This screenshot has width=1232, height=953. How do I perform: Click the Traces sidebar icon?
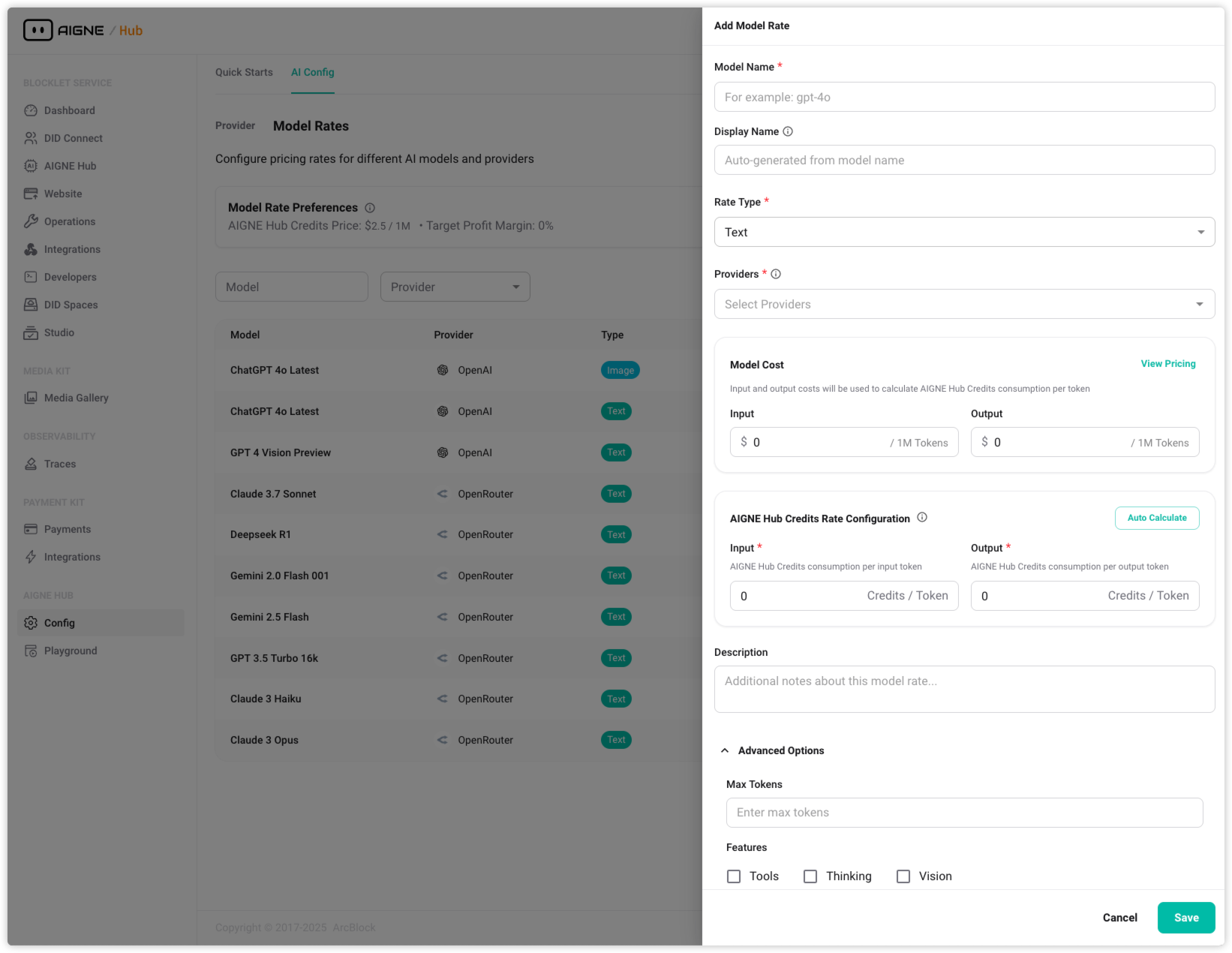tap(31, 464)
